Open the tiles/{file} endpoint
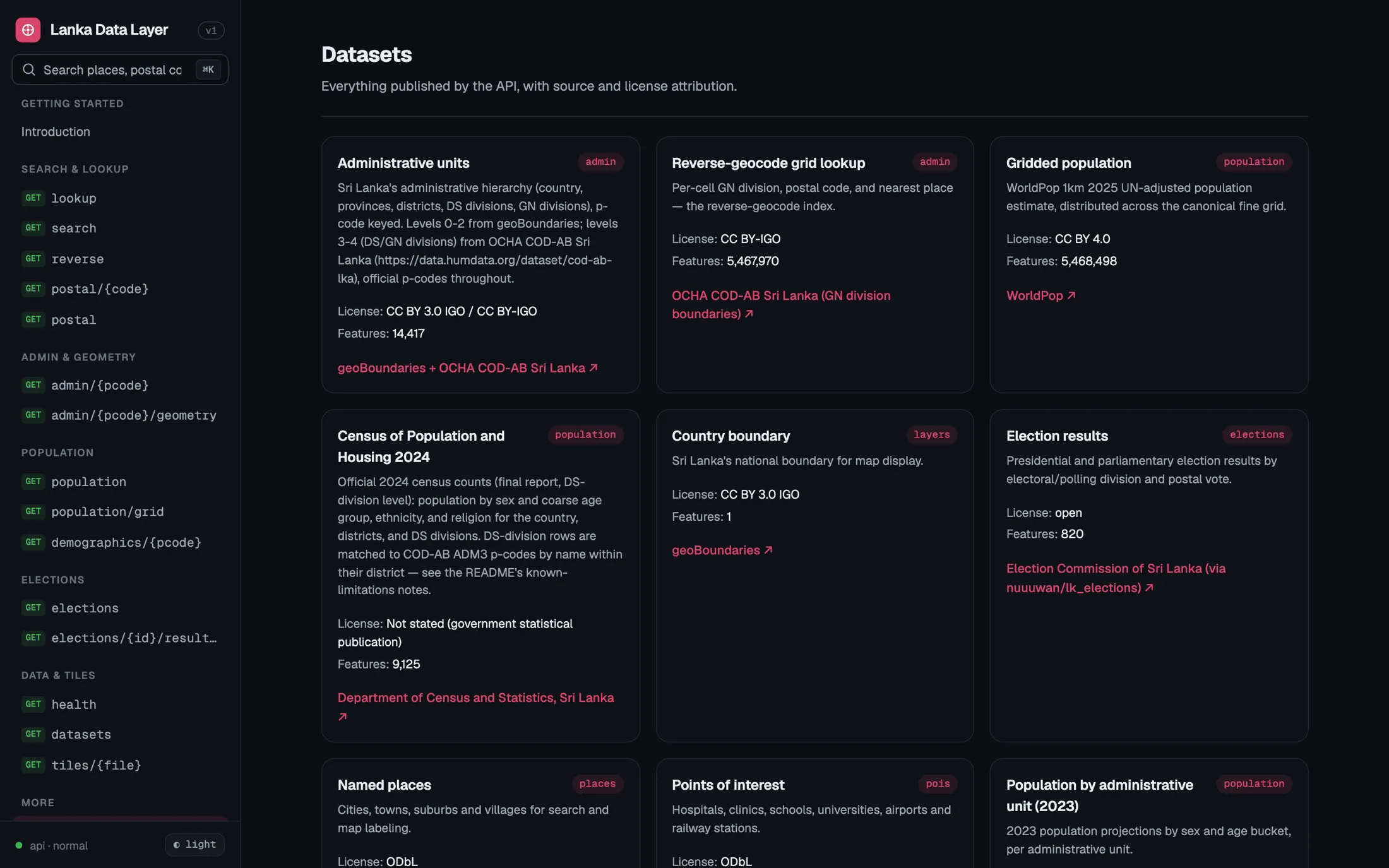The image size is (1389, 868). pyautogui.click(x=120, y=765)
